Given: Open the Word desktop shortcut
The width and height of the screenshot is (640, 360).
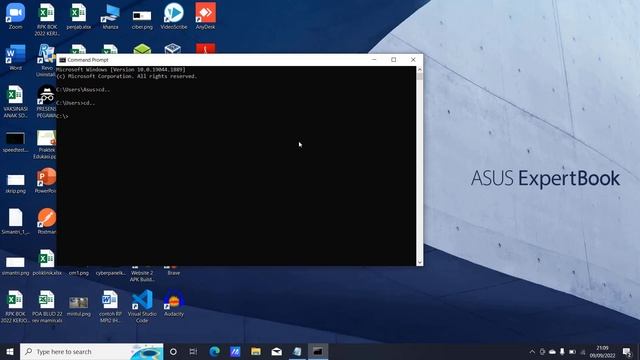Looking at the screenshot, I should click(16, 57).
